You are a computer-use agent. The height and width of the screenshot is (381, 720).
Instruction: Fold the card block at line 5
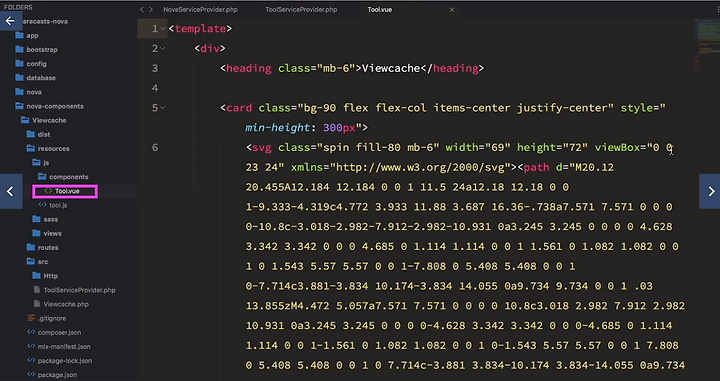pyautogui.click(x=163, y=108)
